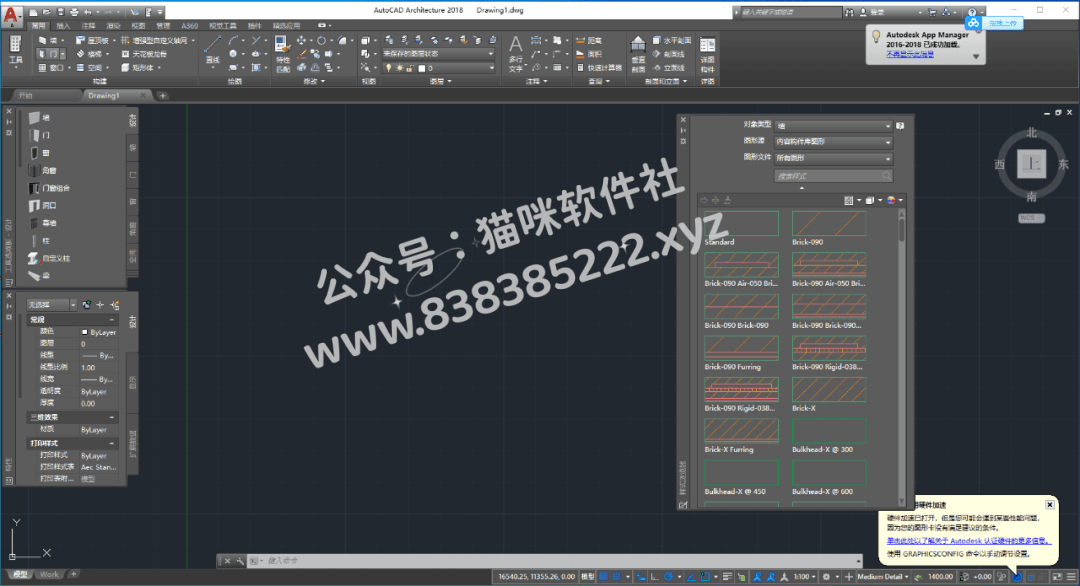The width and height of the screenshot is (1080, 586).
Task: Add a new drawing tab with plus button
Action: [x=163, y=96]
